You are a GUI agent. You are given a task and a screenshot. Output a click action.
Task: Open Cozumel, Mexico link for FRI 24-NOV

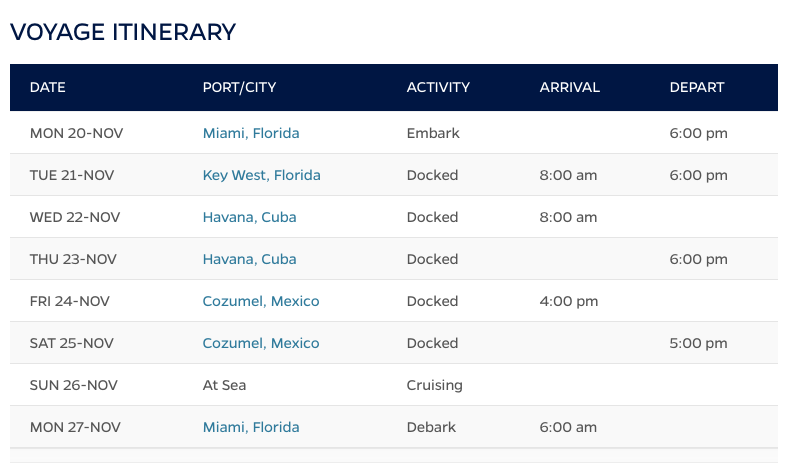click(260, 301)
